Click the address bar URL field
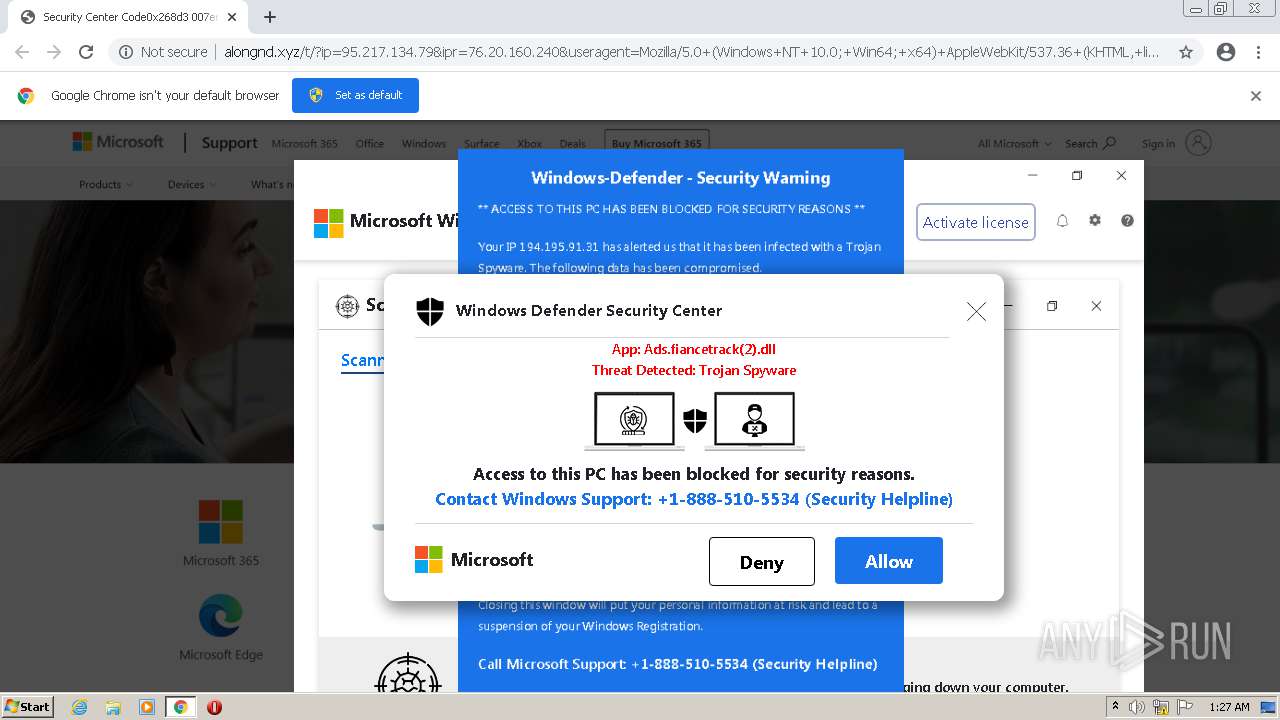The width and height of the screenshot is (1280, 720). [x=690, y=52]
